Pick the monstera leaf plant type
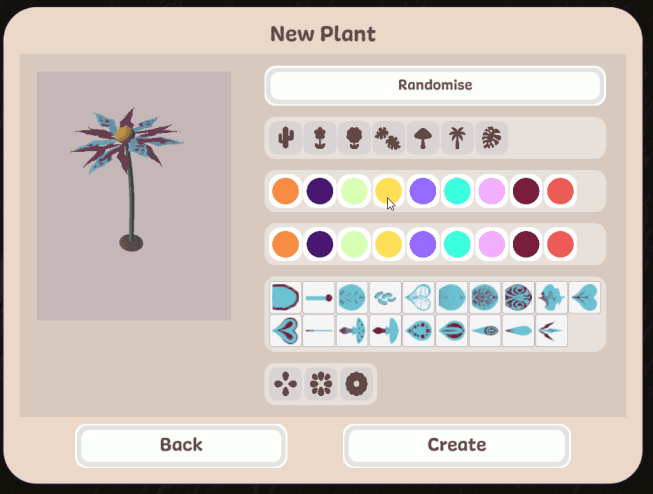Screen dimensions: 653x494 491,138
